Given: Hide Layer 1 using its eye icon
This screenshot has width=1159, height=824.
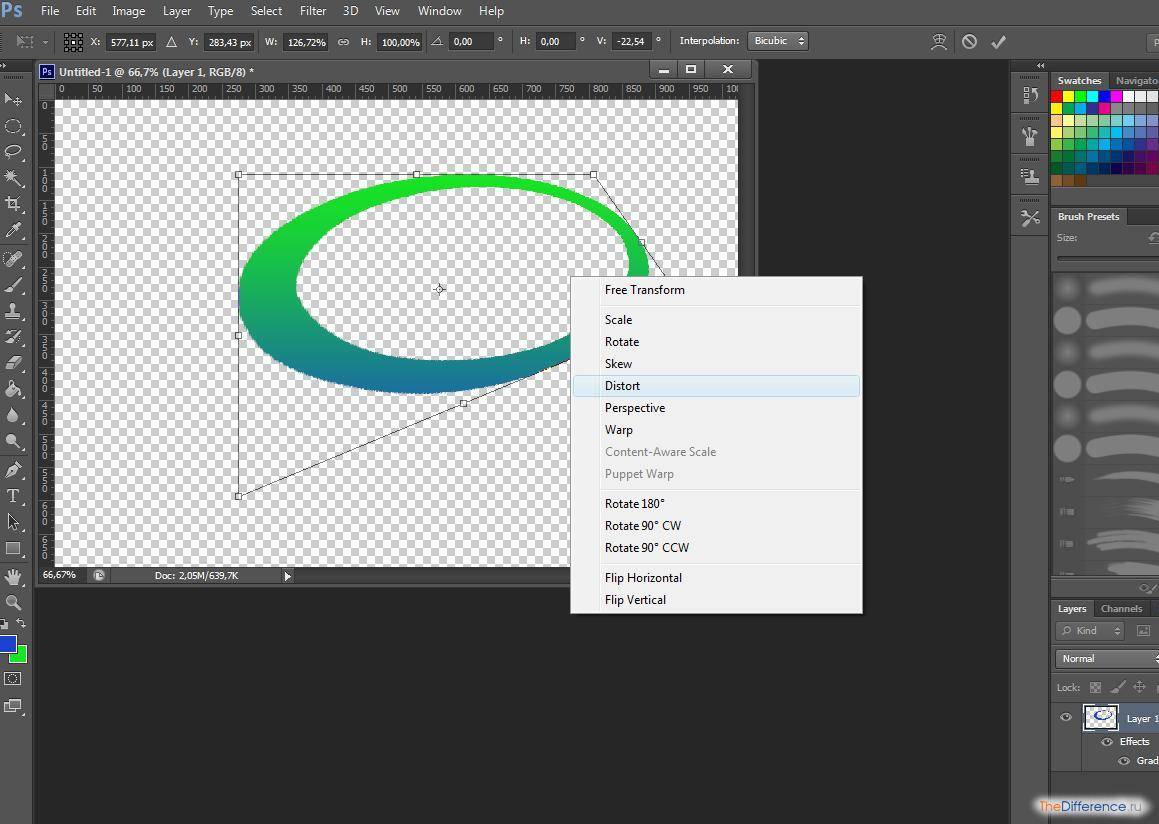Looking at the screenshot, I should coord(1066,717).
